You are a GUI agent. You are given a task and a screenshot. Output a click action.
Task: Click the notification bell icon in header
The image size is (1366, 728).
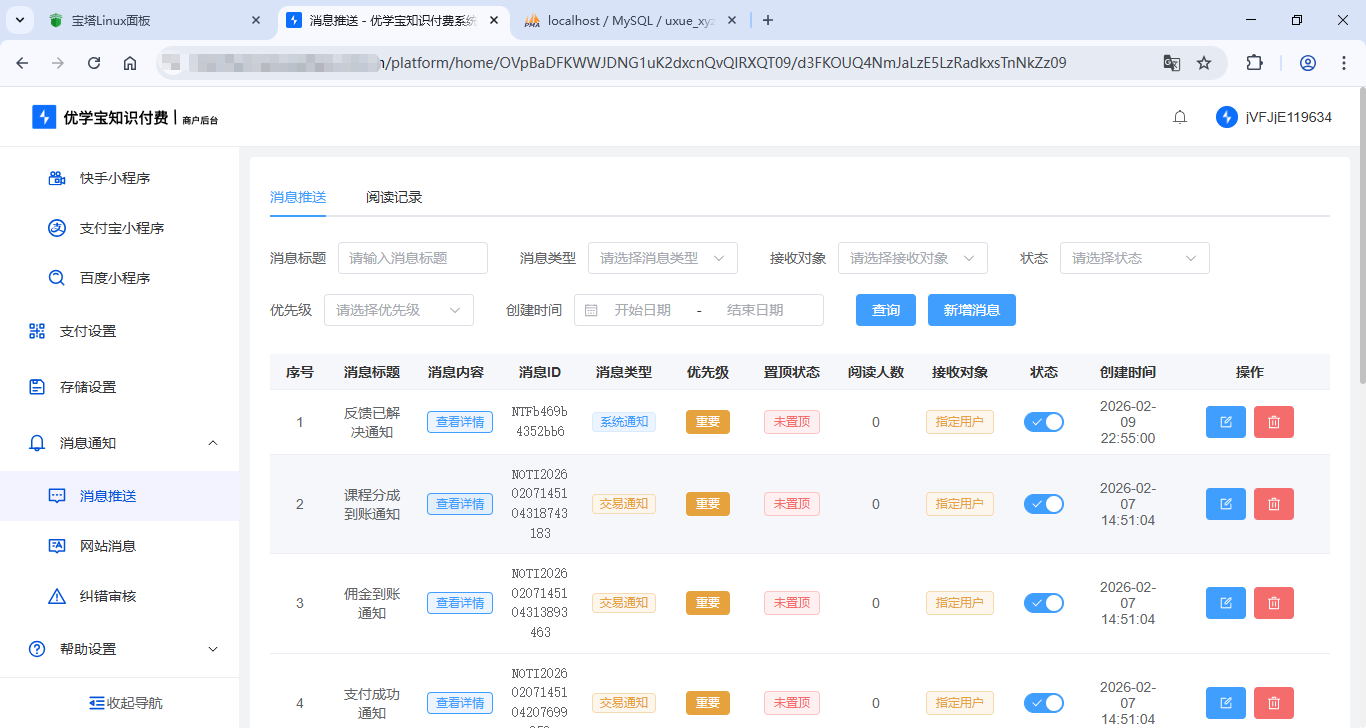[x=1180, y=118]
